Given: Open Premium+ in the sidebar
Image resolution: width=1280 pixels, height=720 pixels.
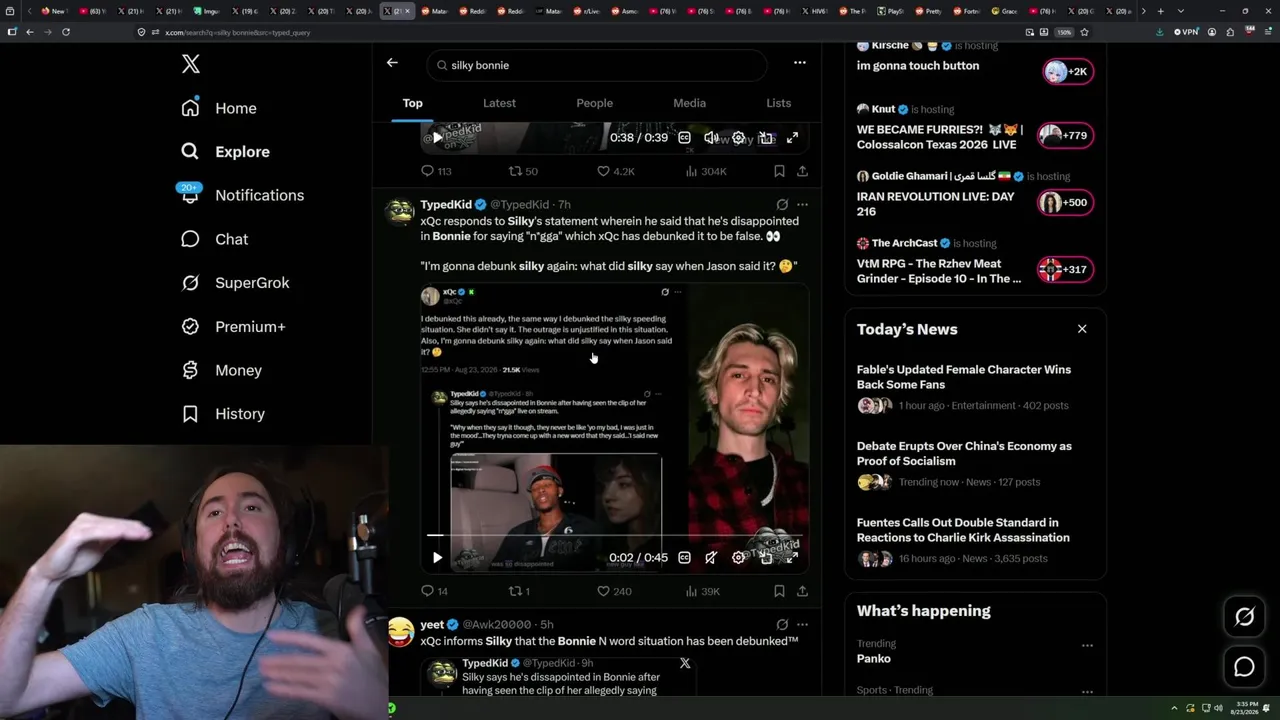Looking at the screenshot, I should [233, 327].
